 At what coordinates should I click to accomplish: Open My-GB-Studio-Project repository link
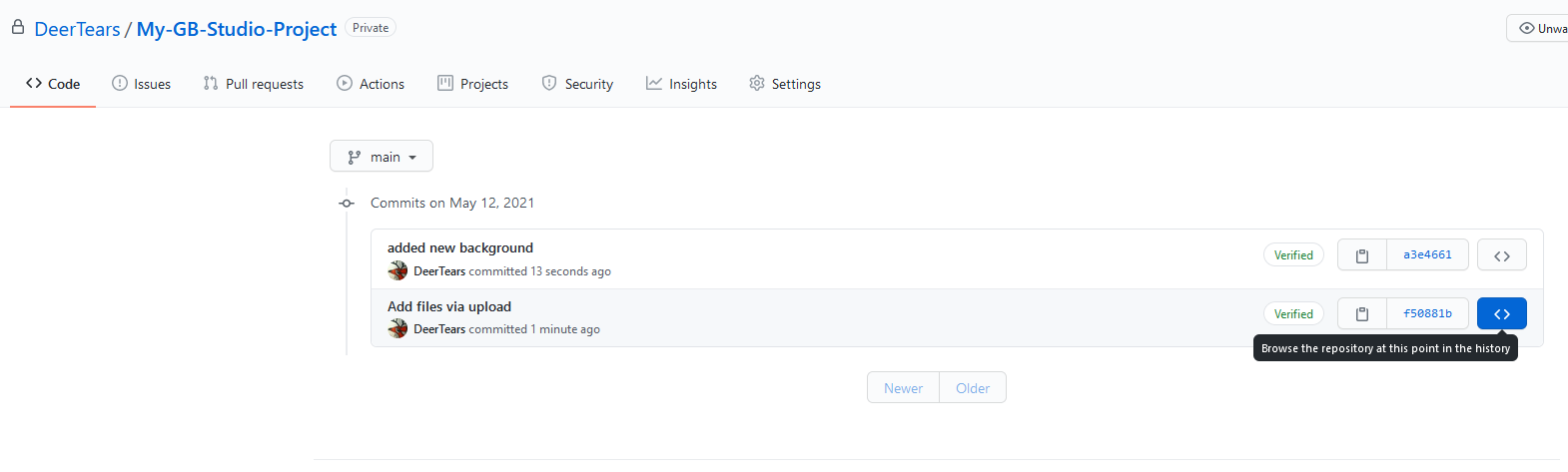(x=236, y=29)
